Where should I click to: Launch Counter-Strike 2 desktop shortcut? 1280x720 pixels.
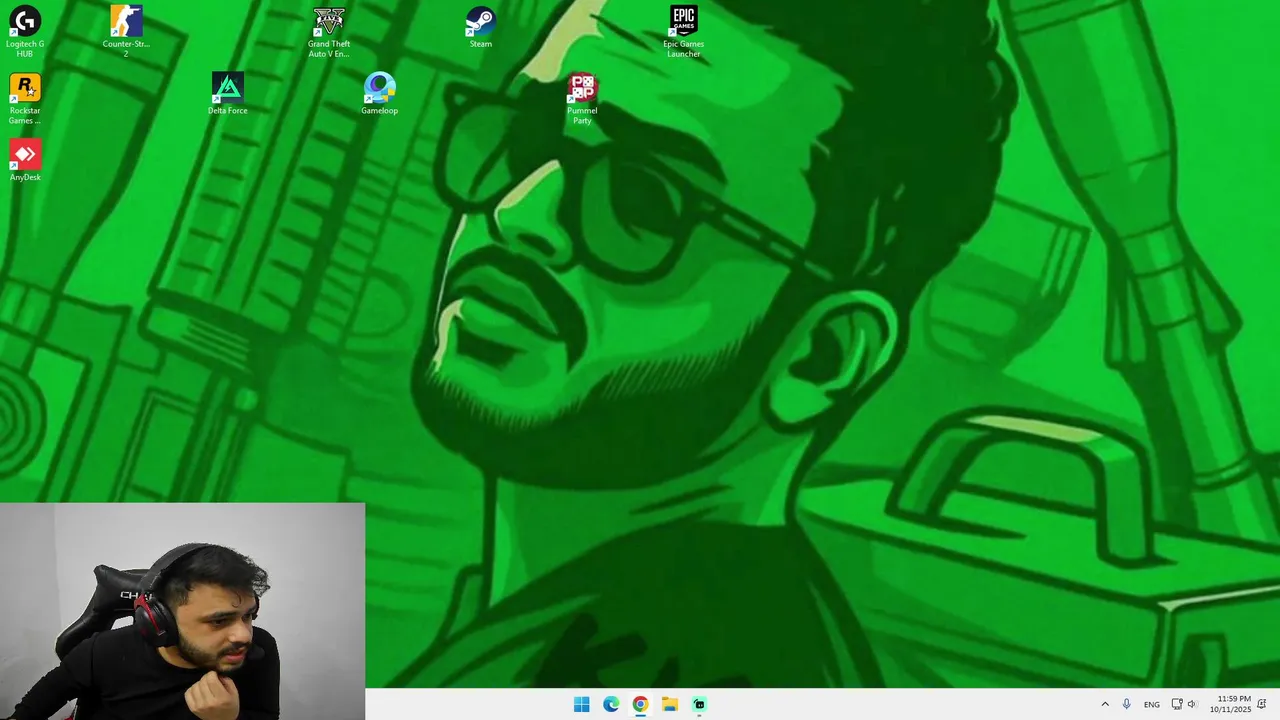tap(126, 31)
